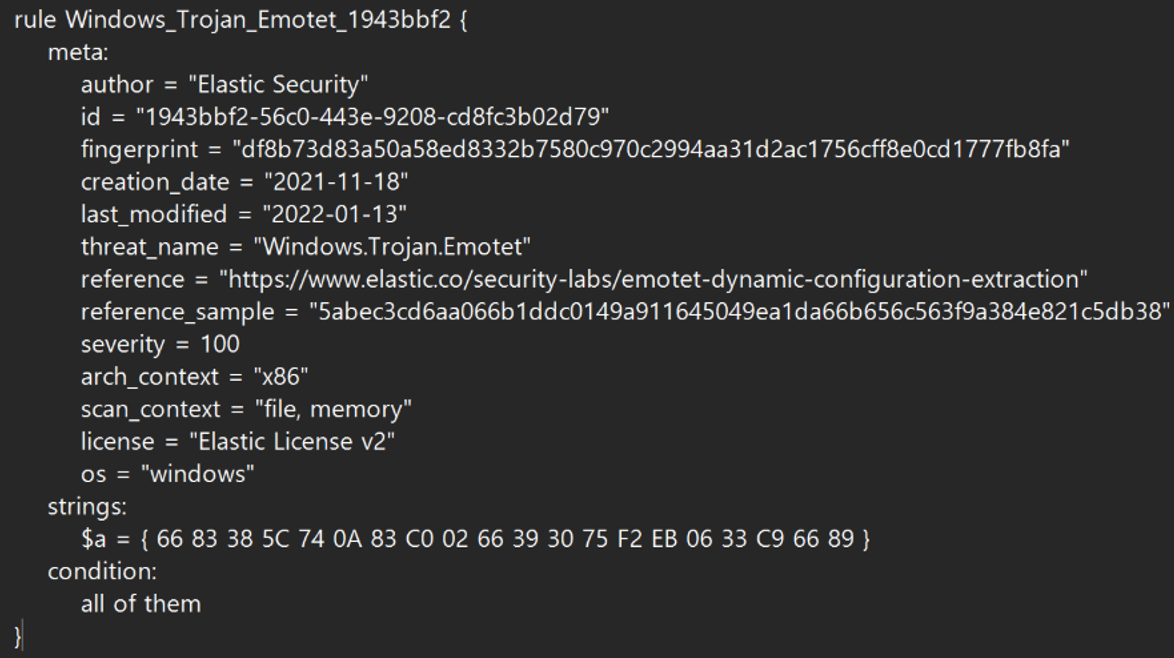Click the "Elastic Security" author value
Viewport: 1174px width, 658px height.
click(x=278, y=85)
